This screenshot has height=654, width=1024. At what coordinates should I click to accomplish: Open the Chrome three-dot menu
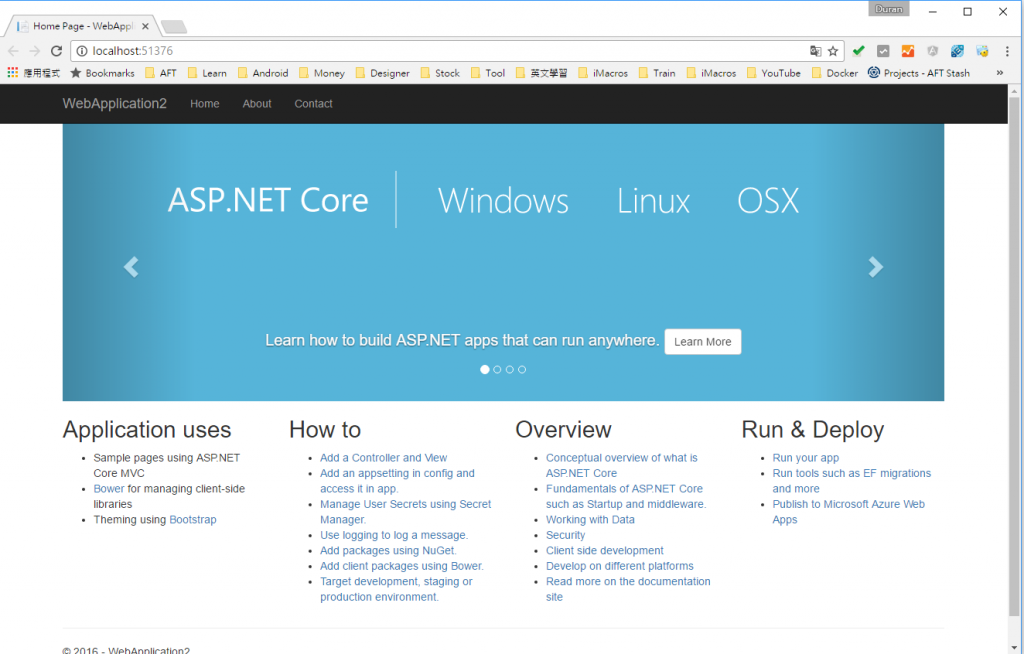[x=1007, y=51]
